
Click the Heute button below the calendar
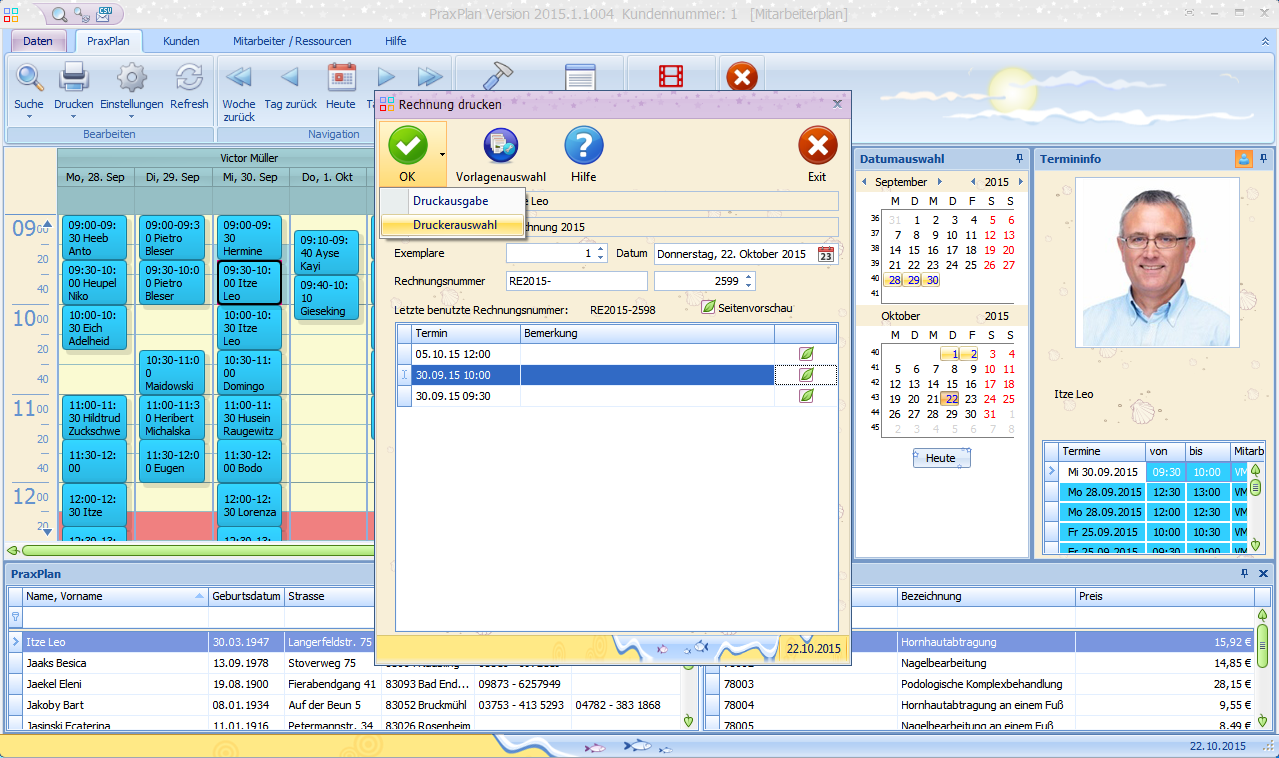[x=941, y=458]
